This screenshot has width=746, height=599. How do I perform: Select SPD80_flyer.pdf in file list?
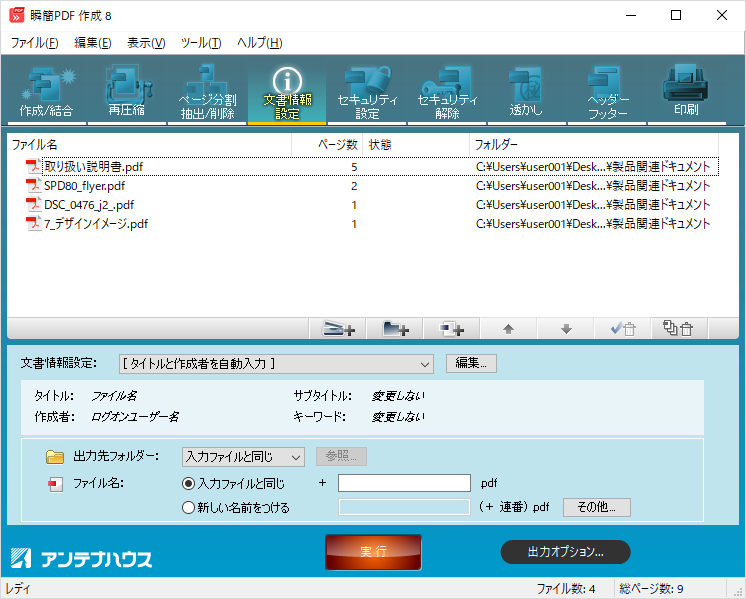coord(85,186)
